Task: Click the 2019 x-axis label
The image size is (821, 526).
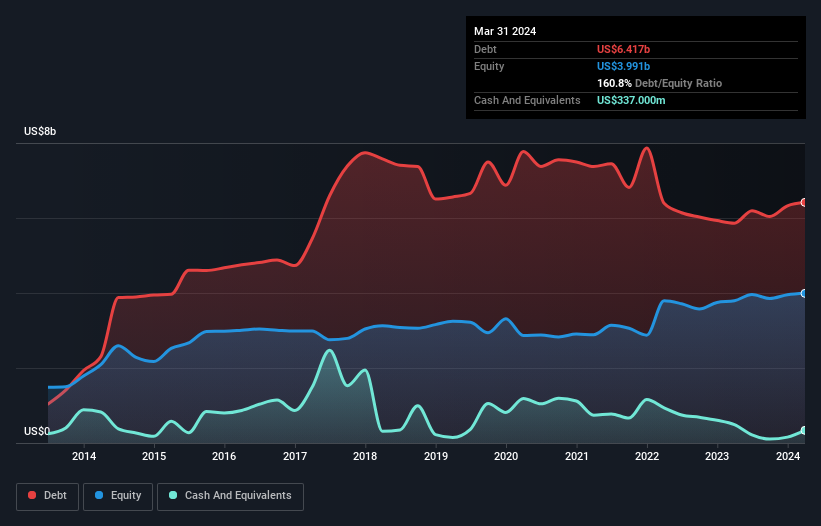Action: (436, 456)
